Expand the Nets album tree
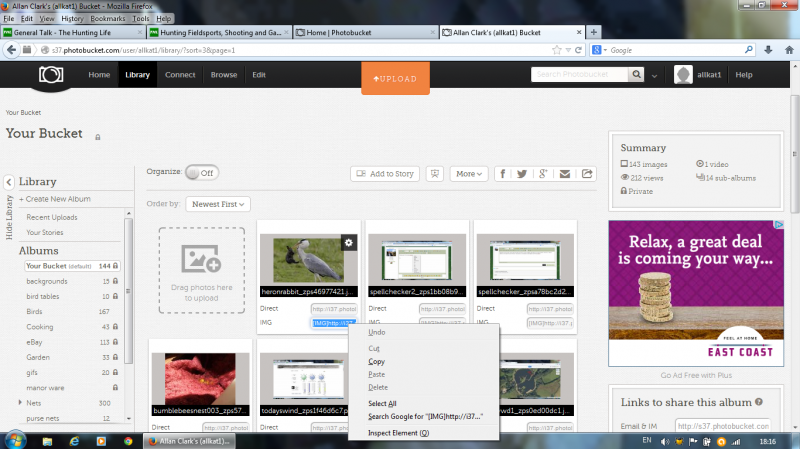 tap(21, 402)
